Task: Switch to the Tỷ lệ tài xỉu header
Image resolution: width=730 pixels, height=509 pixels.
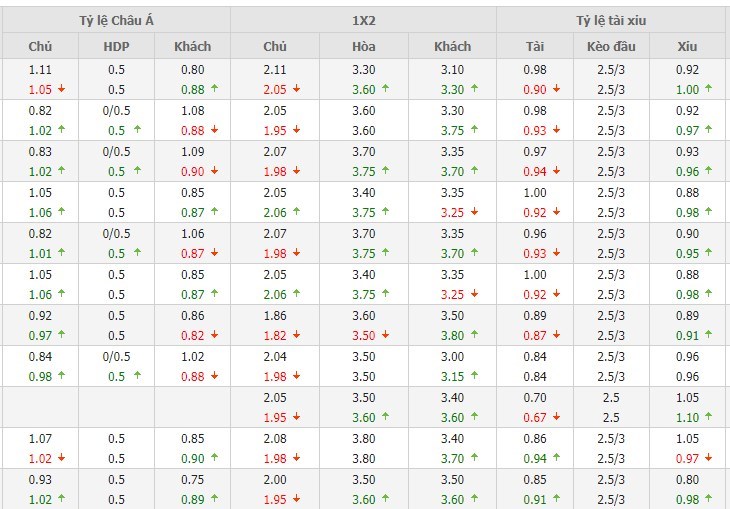Action: (611, 20)
